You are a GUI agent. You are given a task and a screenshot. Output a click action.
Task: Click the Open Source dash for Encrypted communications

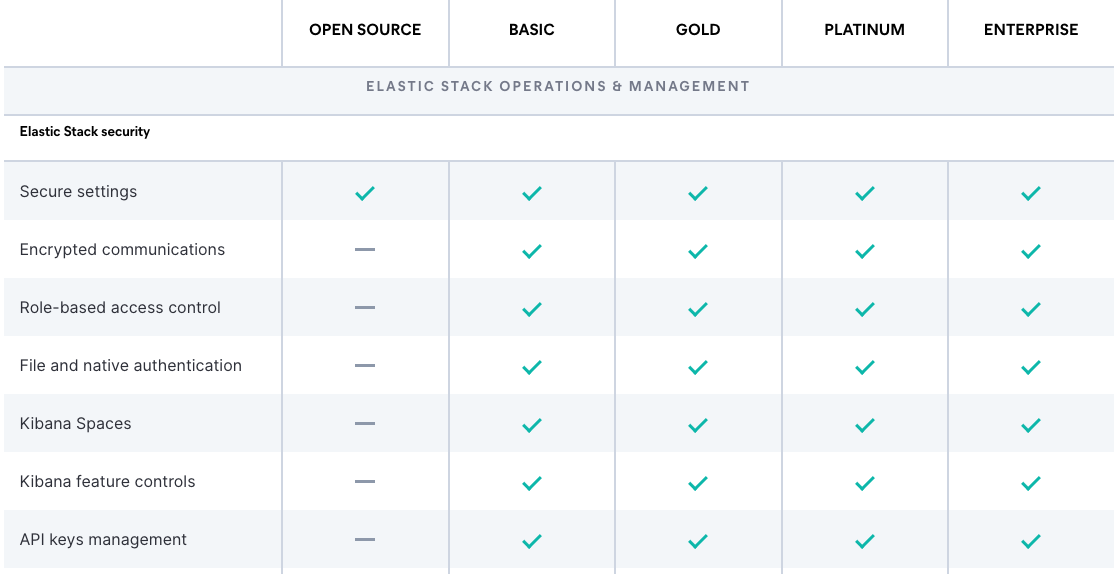point(365,249)
